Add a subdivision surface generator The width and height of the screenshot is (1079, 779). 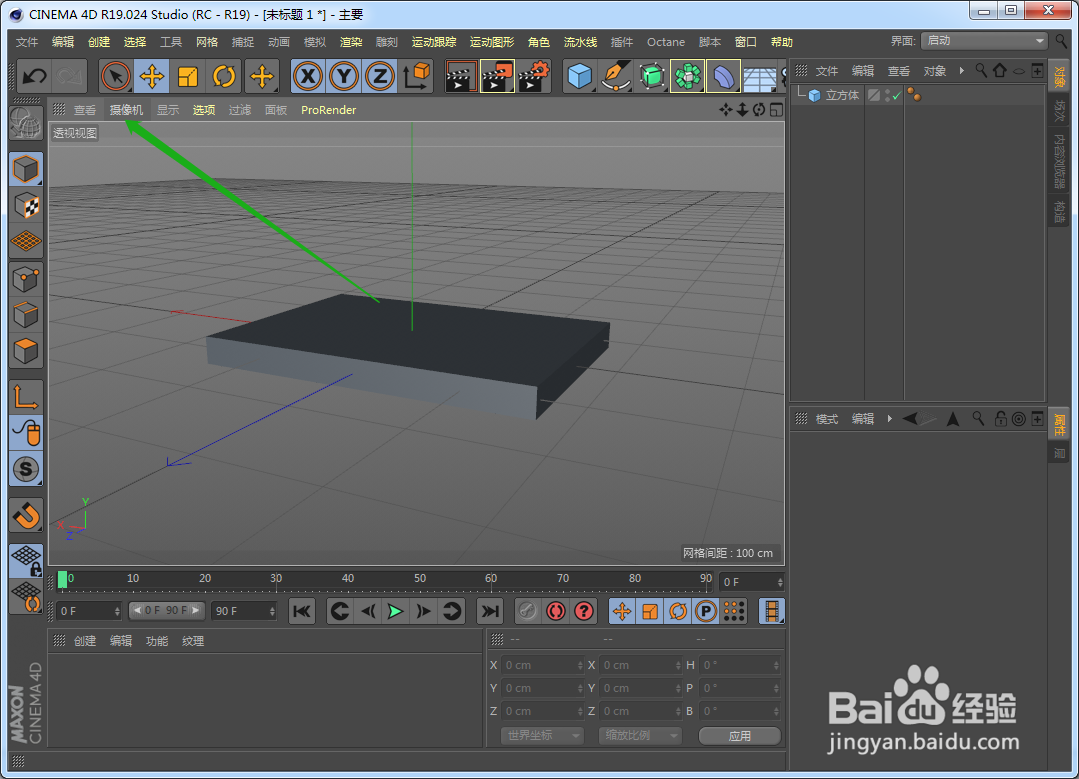pos(652,76)
